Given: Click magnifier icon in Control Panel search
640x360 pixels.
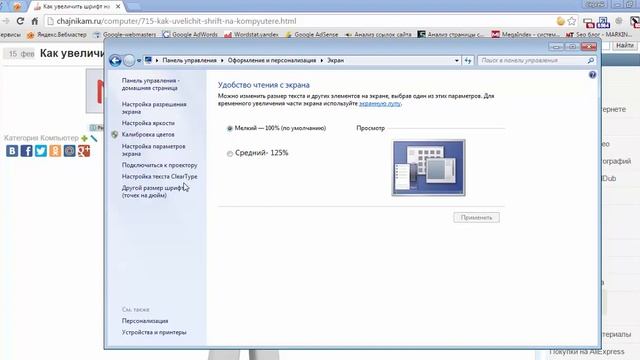Looking at the screenshot, I should tap(591, 60).
